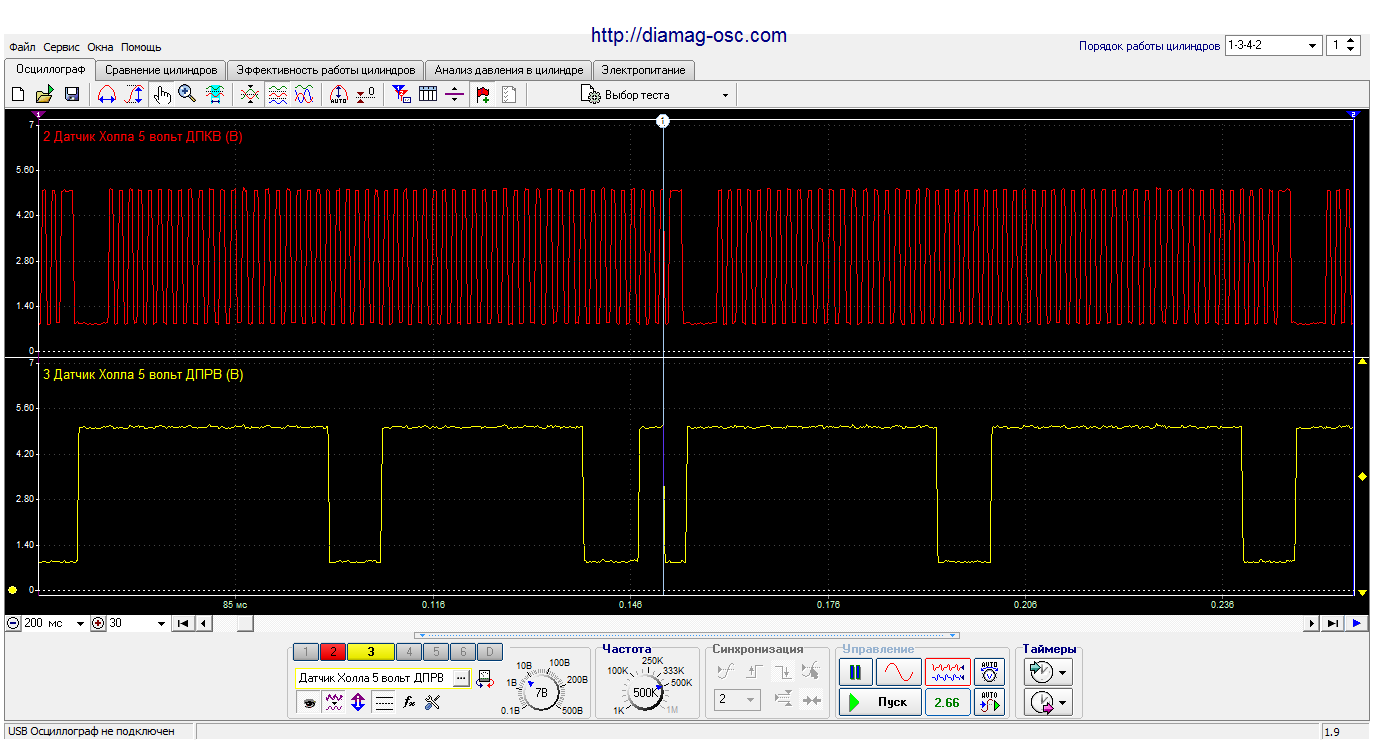This screenshot has width=1382, height=744.
Task: Switch to Анализ давления в цилиндре tab
Action: point(508,70)
